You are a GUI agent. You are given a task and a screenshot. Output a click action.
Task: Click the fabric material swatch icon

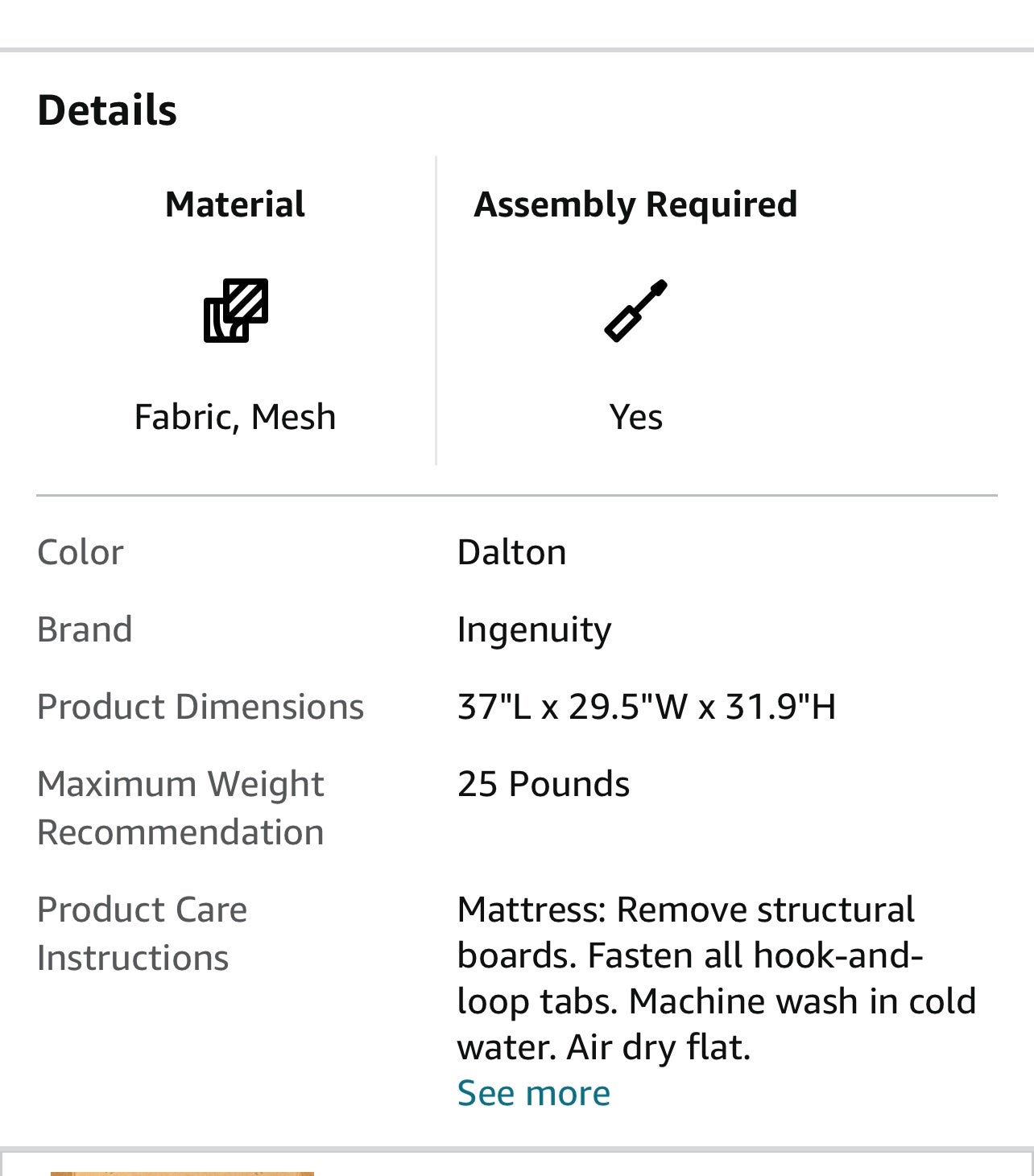point(235,310)
